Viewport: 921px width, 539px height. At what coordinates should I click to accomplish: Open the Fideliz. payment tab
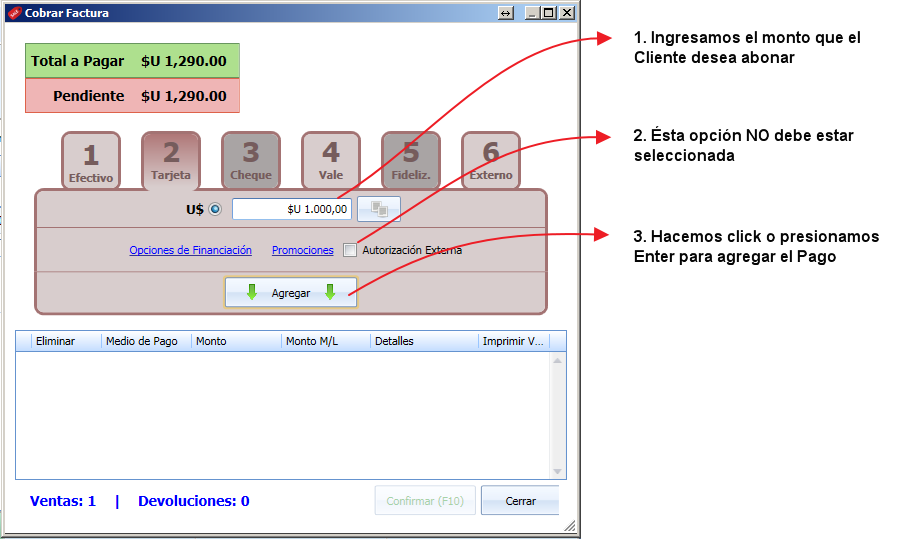tap(411, 160)
